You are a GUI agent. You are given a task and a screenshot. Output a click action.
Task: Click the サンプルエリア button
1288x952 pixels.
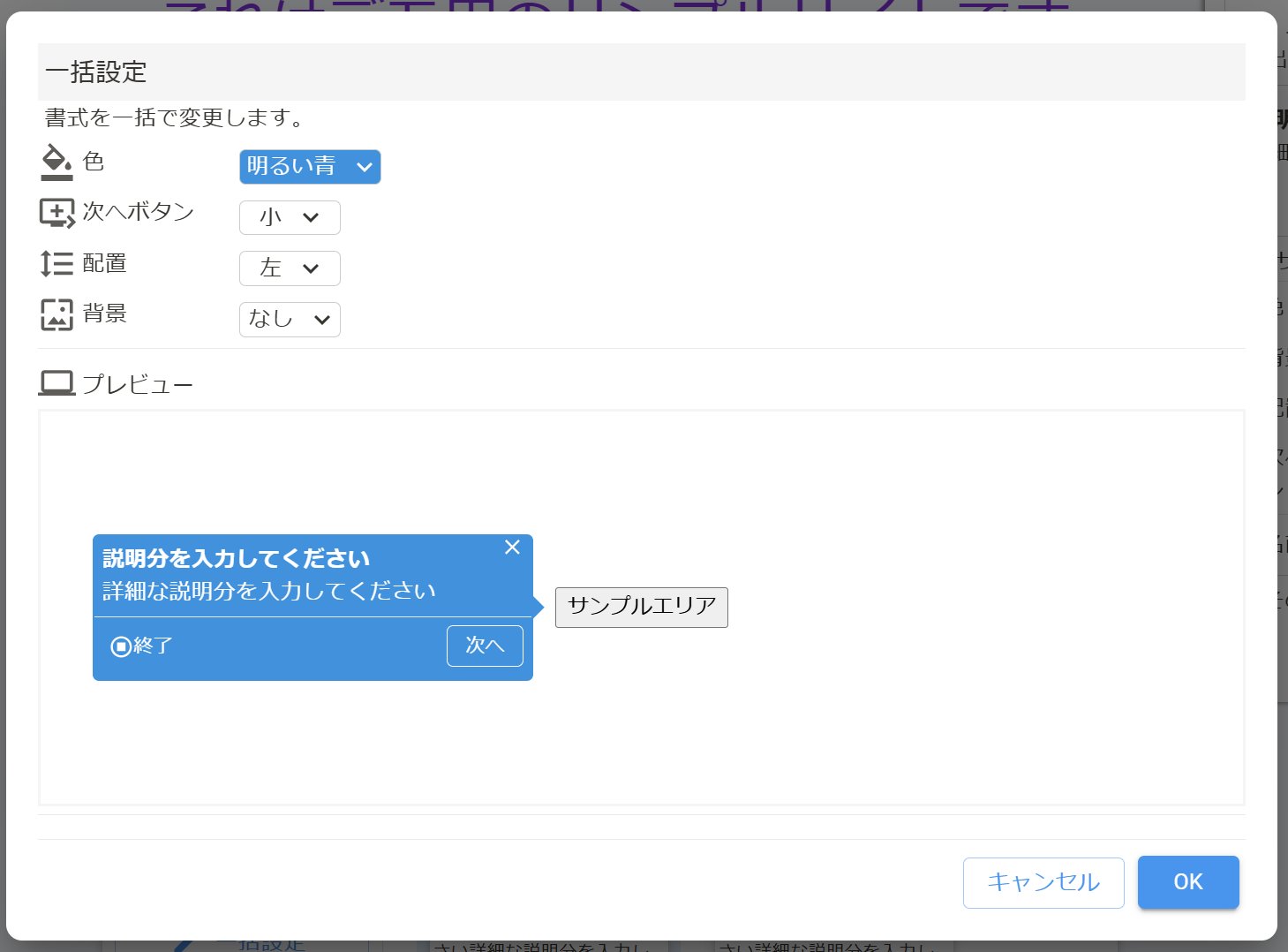coord(642,607)
